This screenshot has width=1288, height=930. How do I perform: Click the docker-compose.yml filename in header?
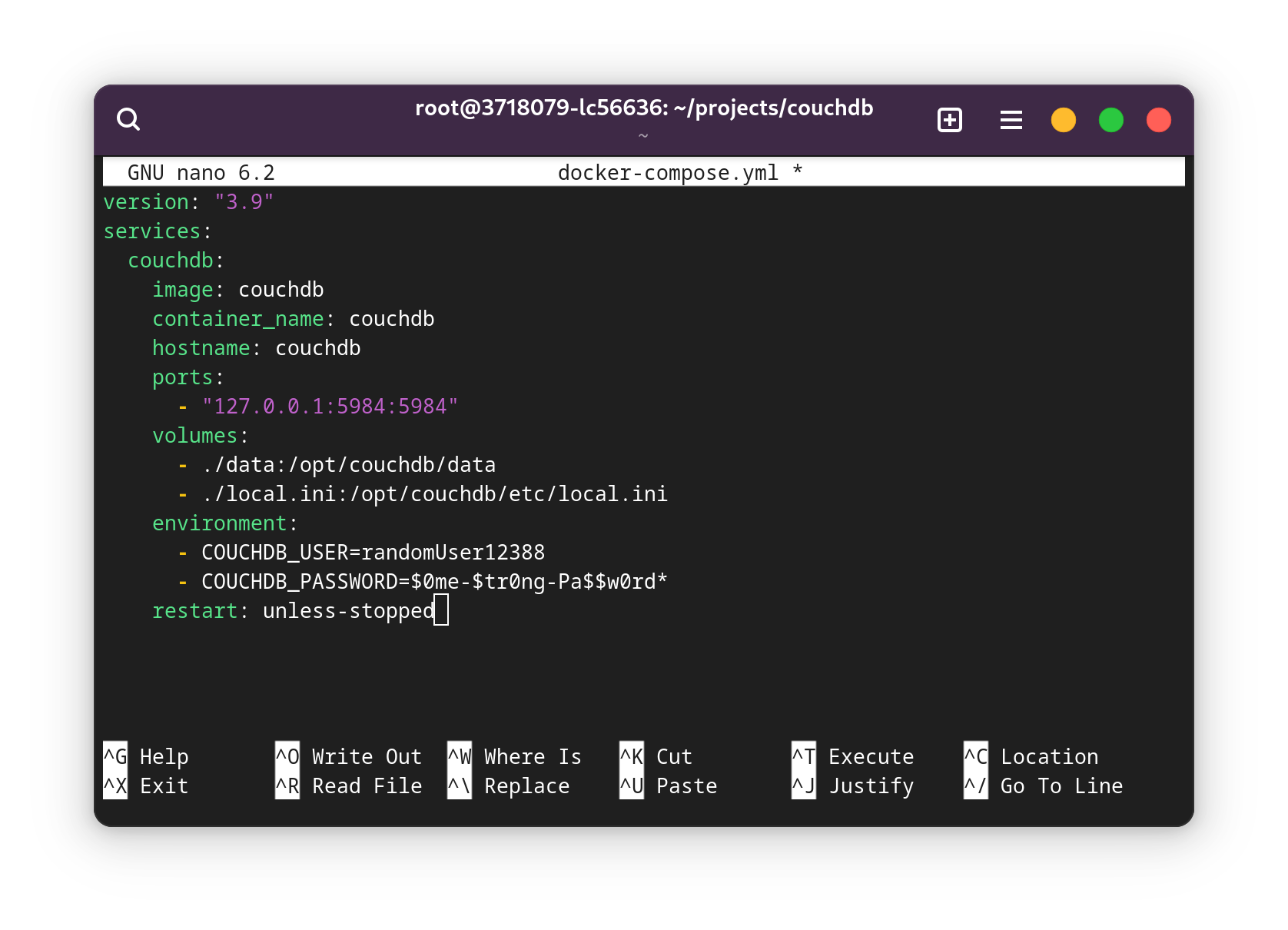[x=668, y=172]
